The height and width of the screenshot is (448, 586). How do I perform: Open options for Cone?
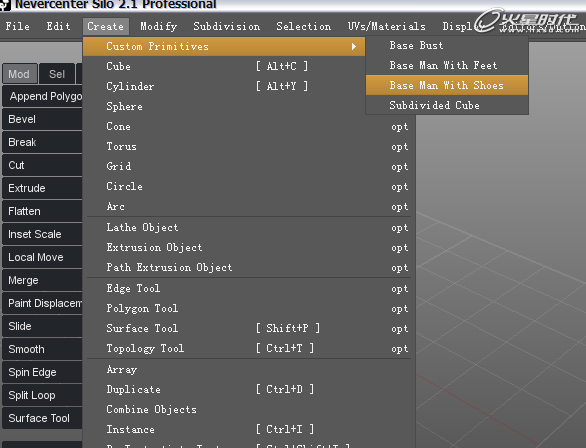[400, 127]
